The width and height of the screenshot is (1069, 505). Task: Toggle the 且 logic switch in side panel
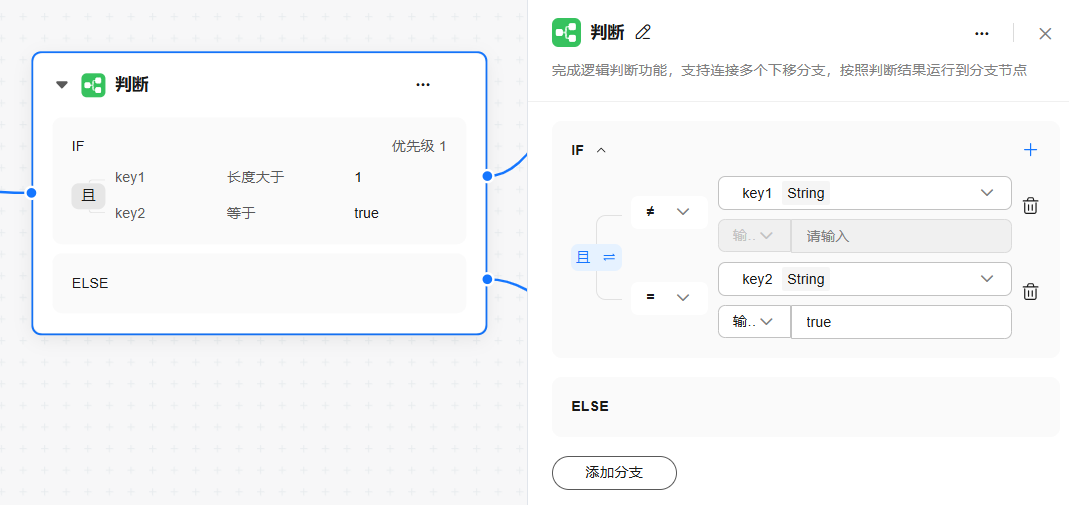(596, 258)
